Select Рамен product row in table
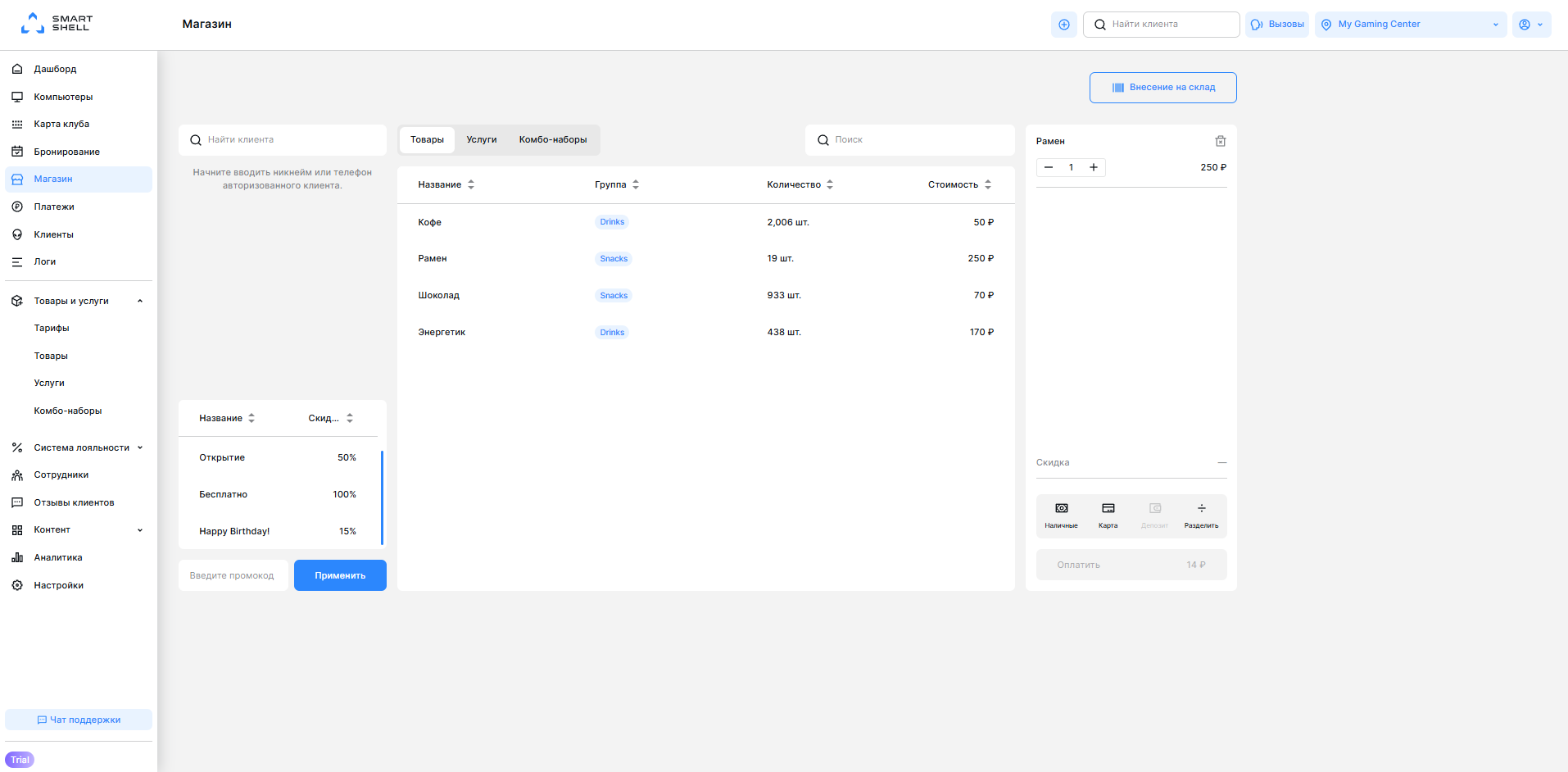Screen dimensions: 1568x772 coord(706,258)
